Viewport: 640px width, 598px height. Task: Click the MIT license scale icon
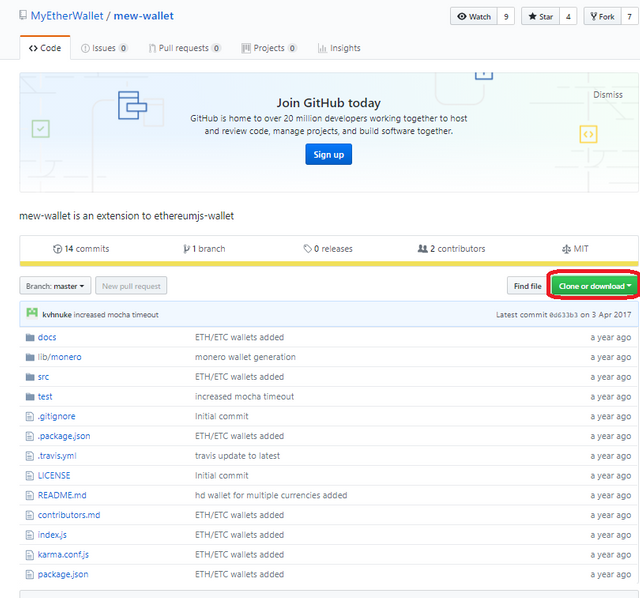[x=567, y=249]
